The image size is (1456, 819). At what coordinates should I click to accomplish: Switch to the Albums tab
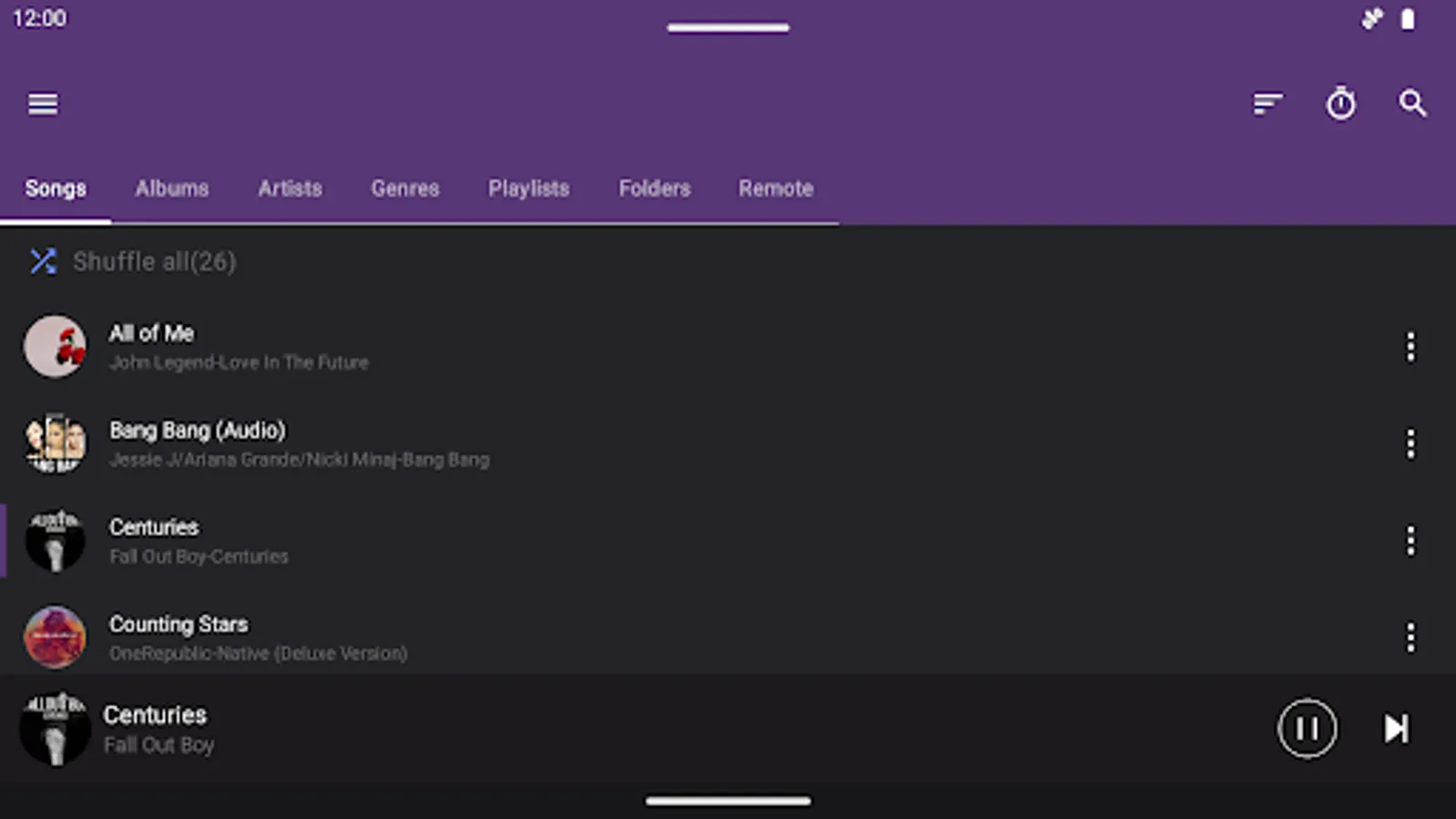[172, 188]
